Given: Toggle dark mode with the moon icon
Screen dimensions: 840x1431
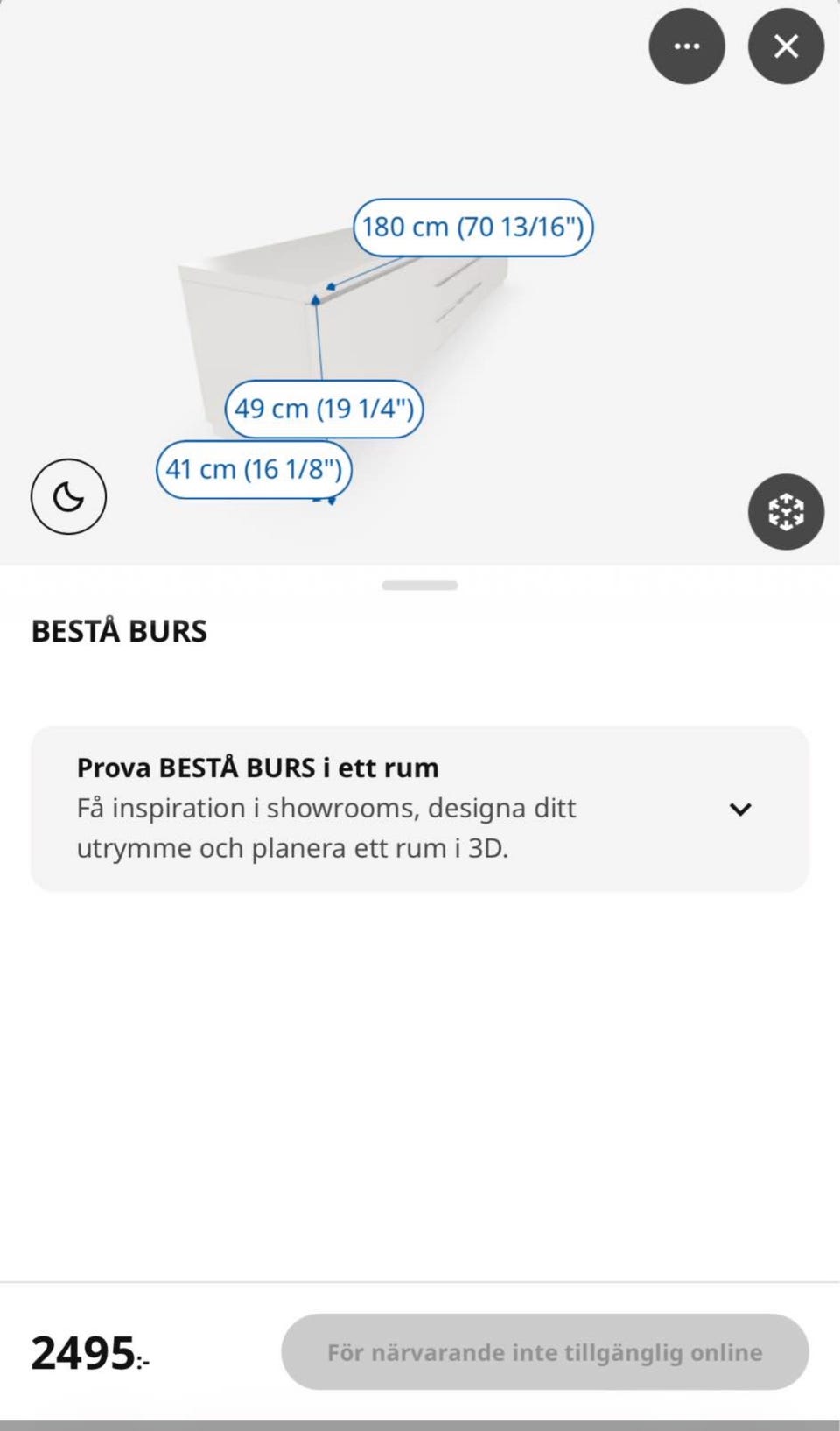Looking at the screenshot, I should (68, 496).
